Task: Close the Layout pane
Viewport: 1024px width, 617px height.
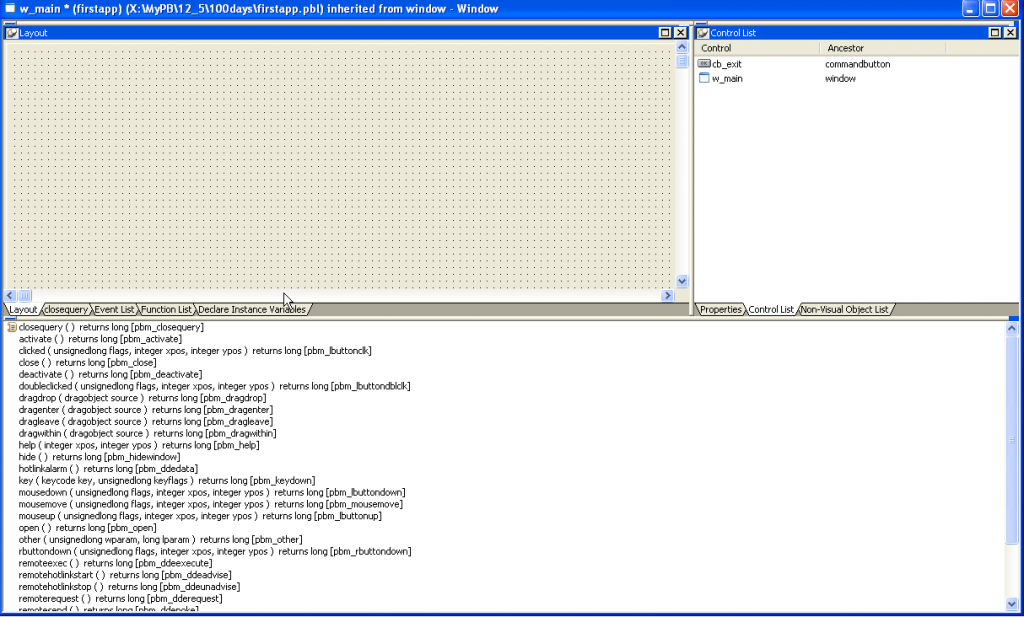Action: click(x=680, y=33)
